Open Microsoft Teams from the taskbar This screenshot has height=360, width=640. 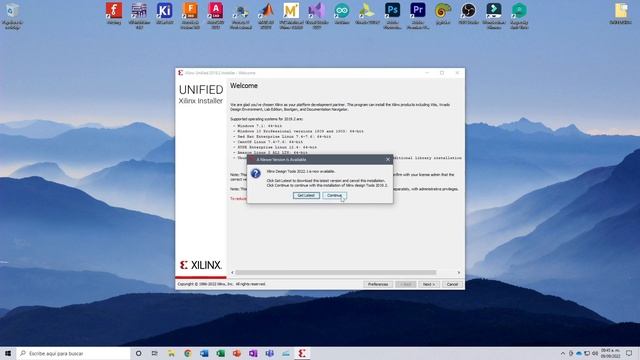pyautogui.click(x=269, y=353)
